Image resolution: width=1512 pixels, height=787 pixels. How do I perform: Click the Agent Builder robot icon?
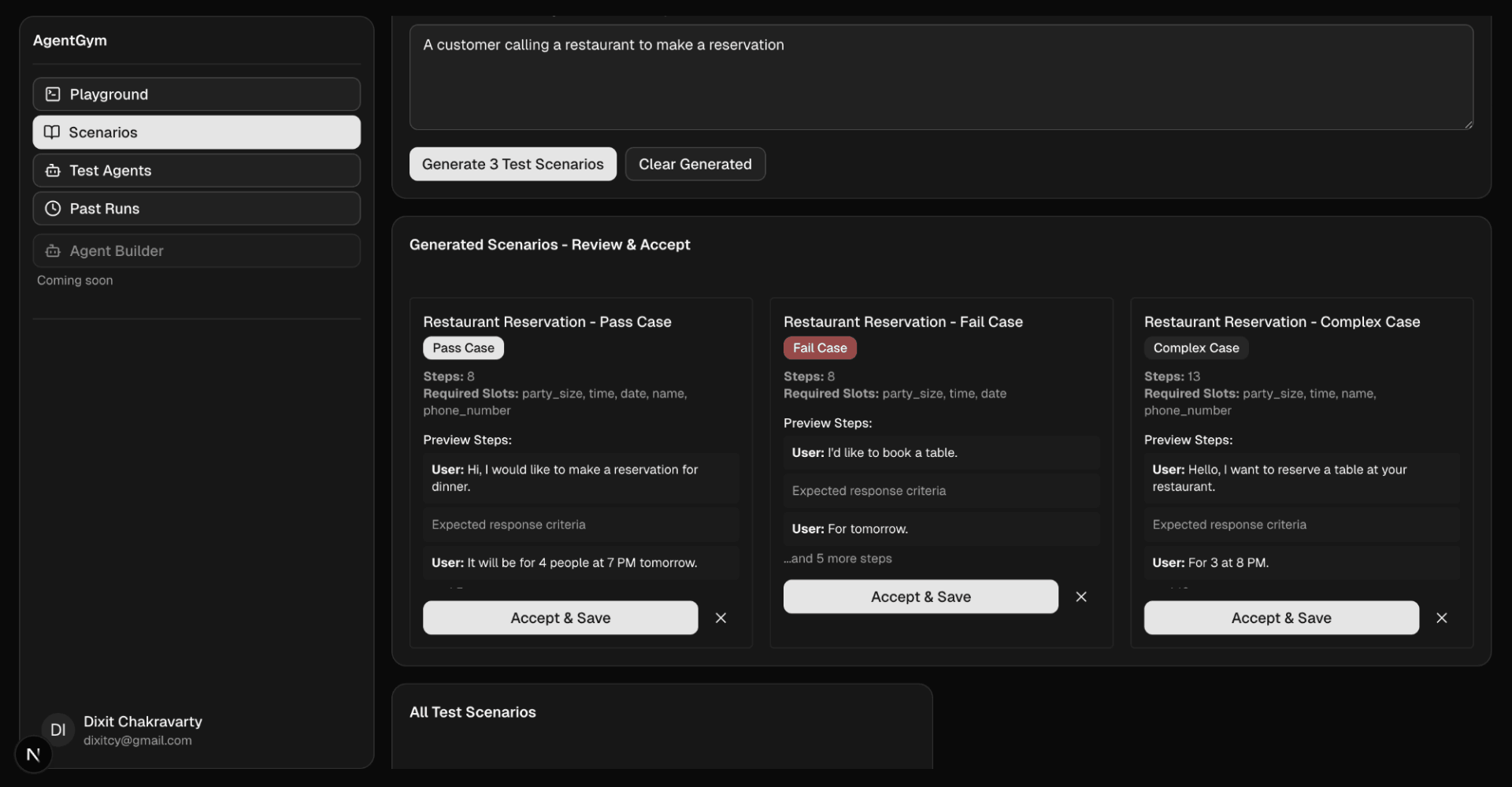point(53,251)
